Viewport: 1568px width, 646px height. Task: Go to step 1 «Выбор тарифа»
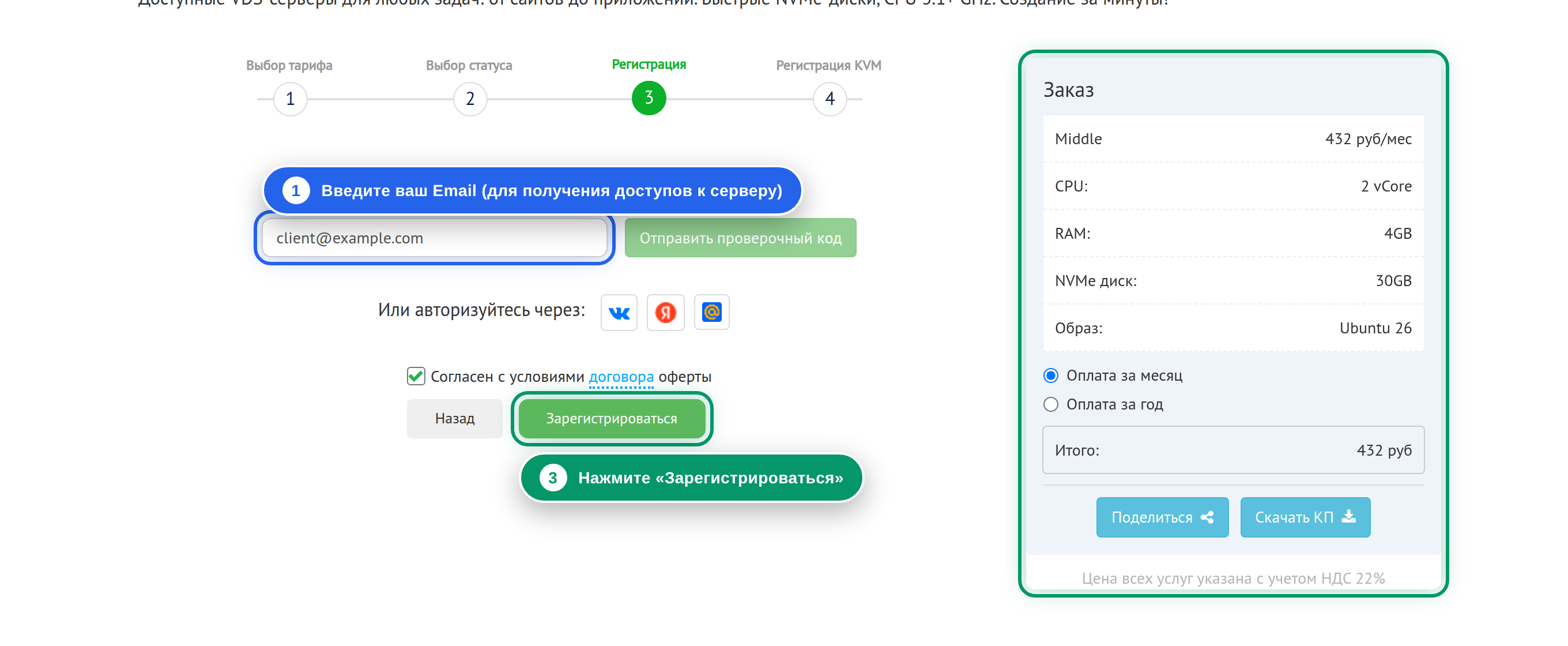[291, 99]
